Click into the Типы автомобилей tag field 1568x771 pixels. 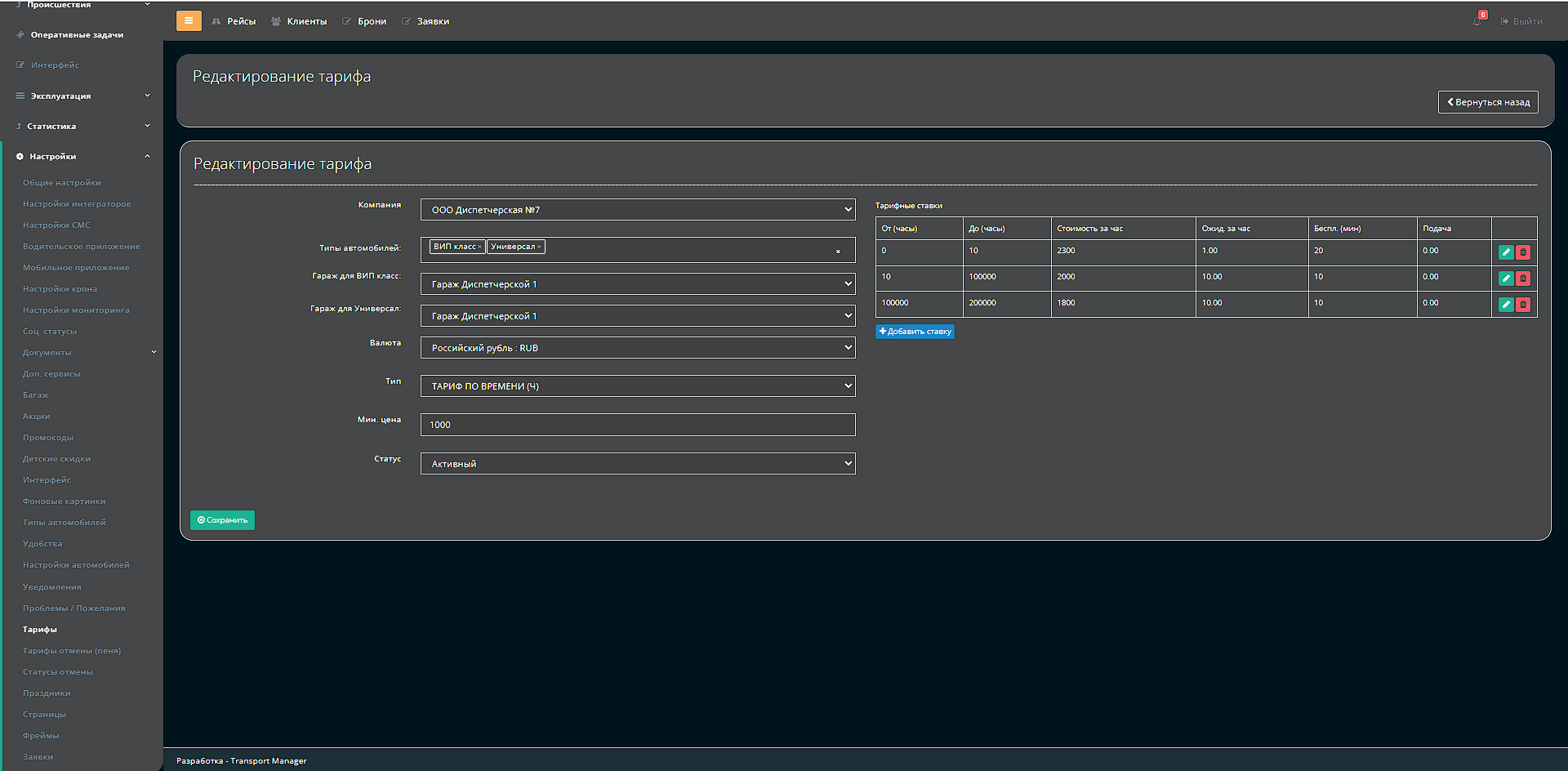click(x=638, y=250)
